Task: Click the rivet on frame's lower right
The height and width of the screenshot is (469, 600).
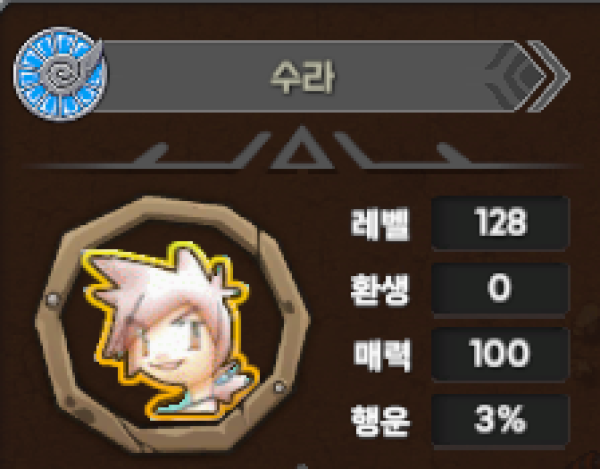Action: [x=280, y=386]
